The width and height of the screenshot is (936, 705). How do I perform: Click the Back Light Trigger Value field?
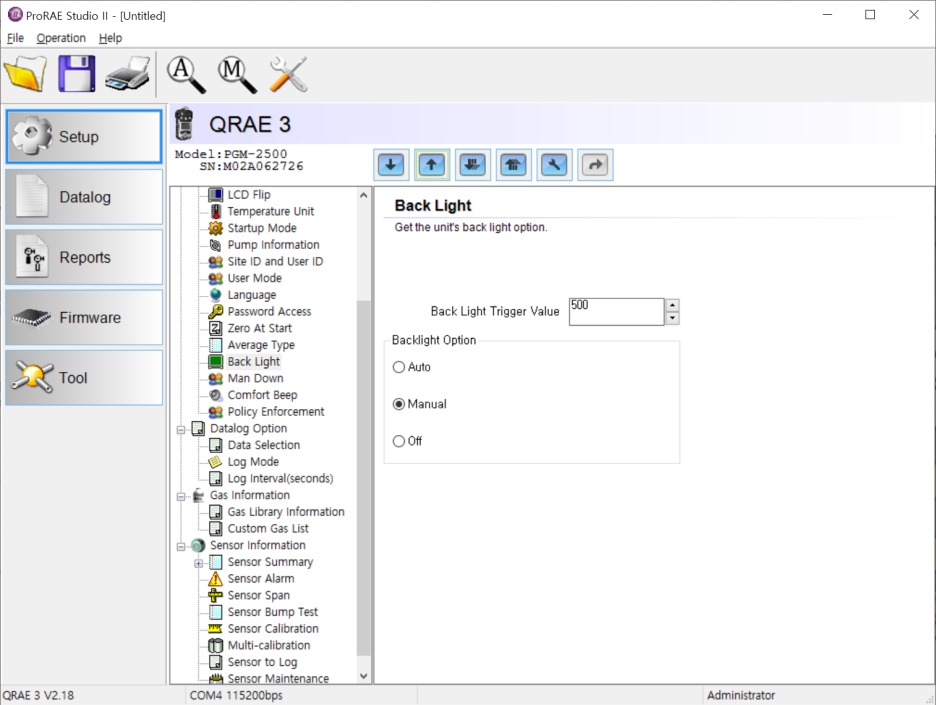tap(617, 312)
